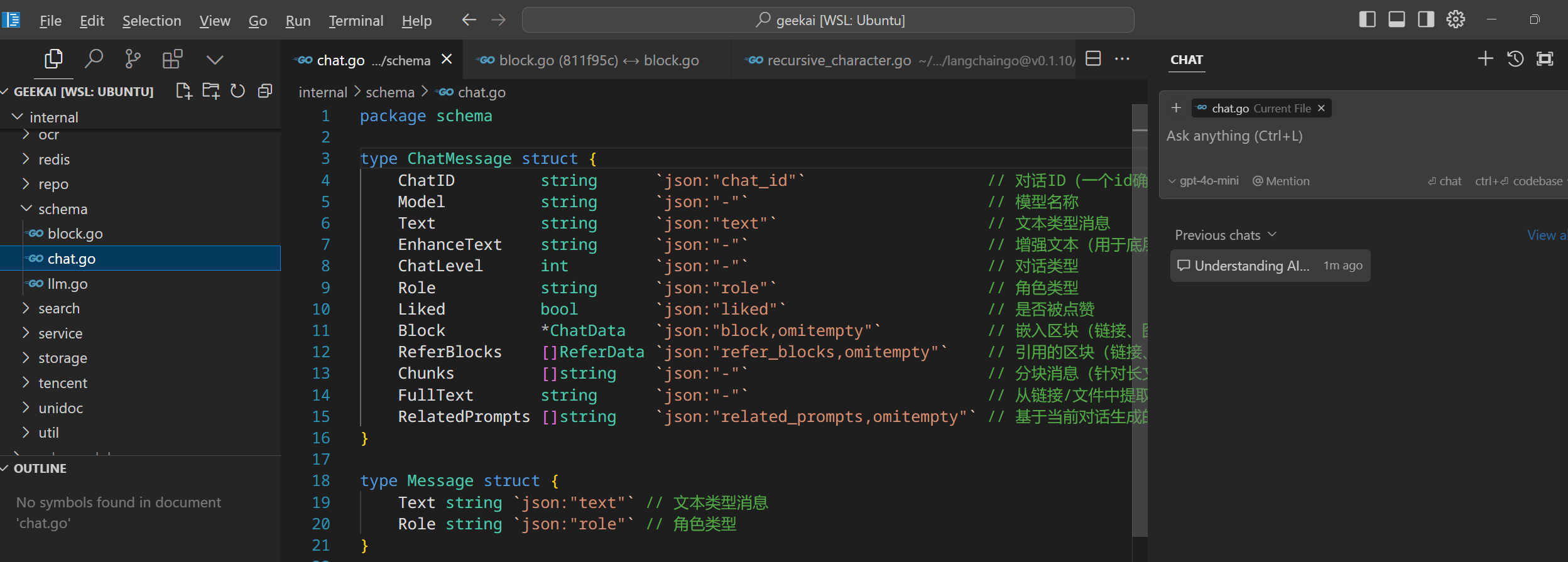1568x562 pixels.
Task: Click the Mention button
Action: point(1281,181)
